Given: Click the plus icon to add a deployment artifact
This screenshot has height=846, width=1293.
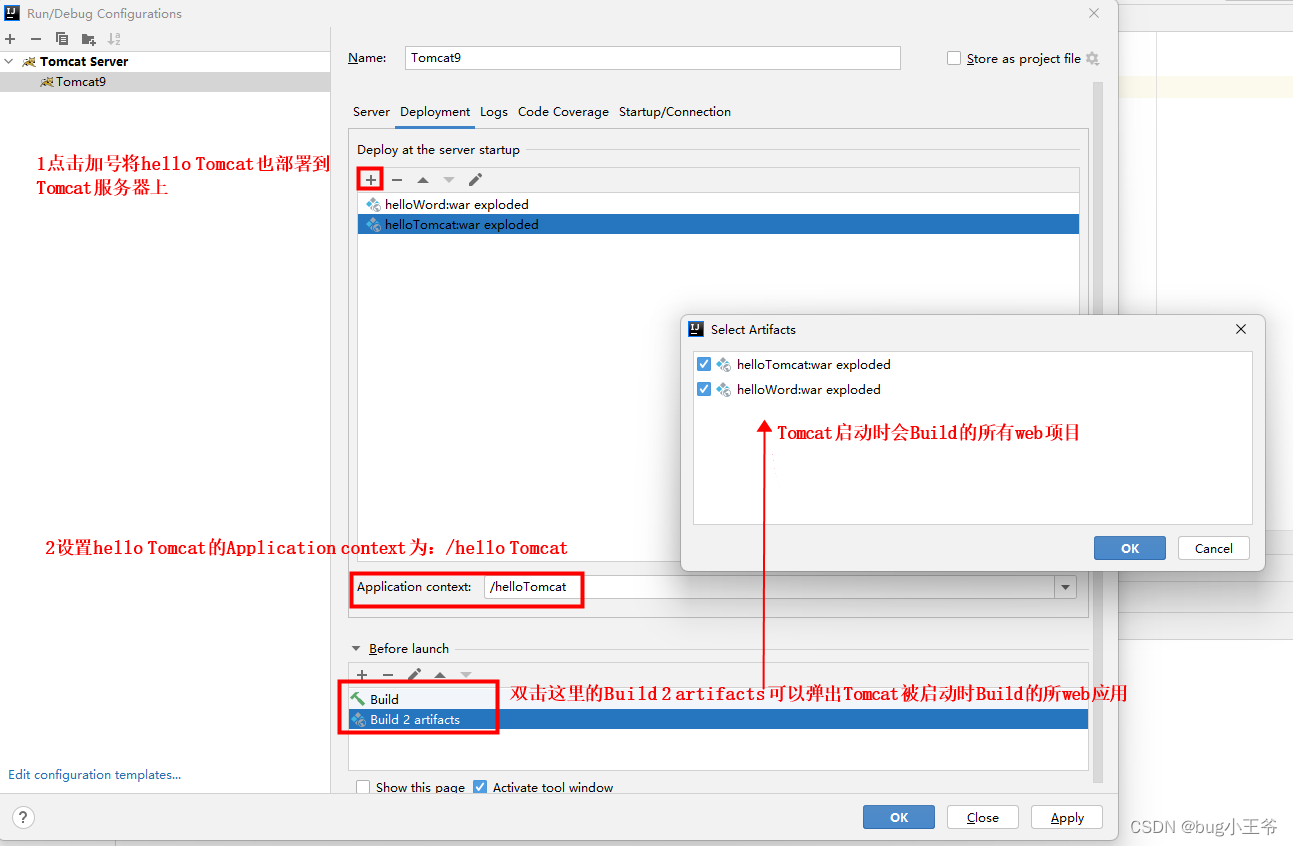Looking at the screenshot, I should coord(370,178).
